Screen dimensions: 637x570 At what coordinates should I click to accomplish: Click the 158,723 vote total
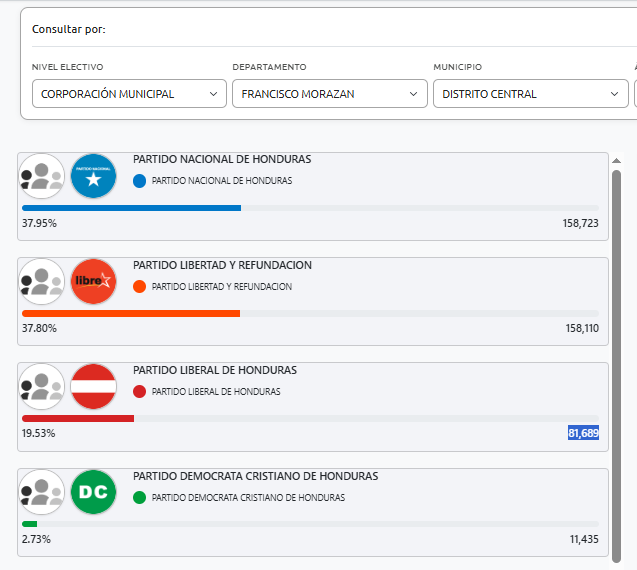(580, 223)
